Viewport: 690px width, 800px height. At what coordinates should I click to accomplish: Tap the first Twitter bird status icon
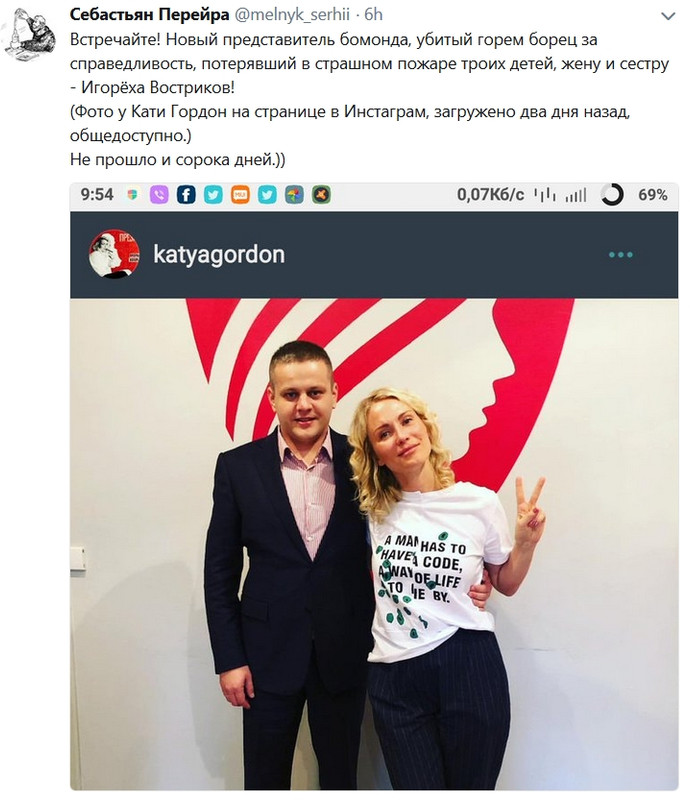tap(213, 194)
